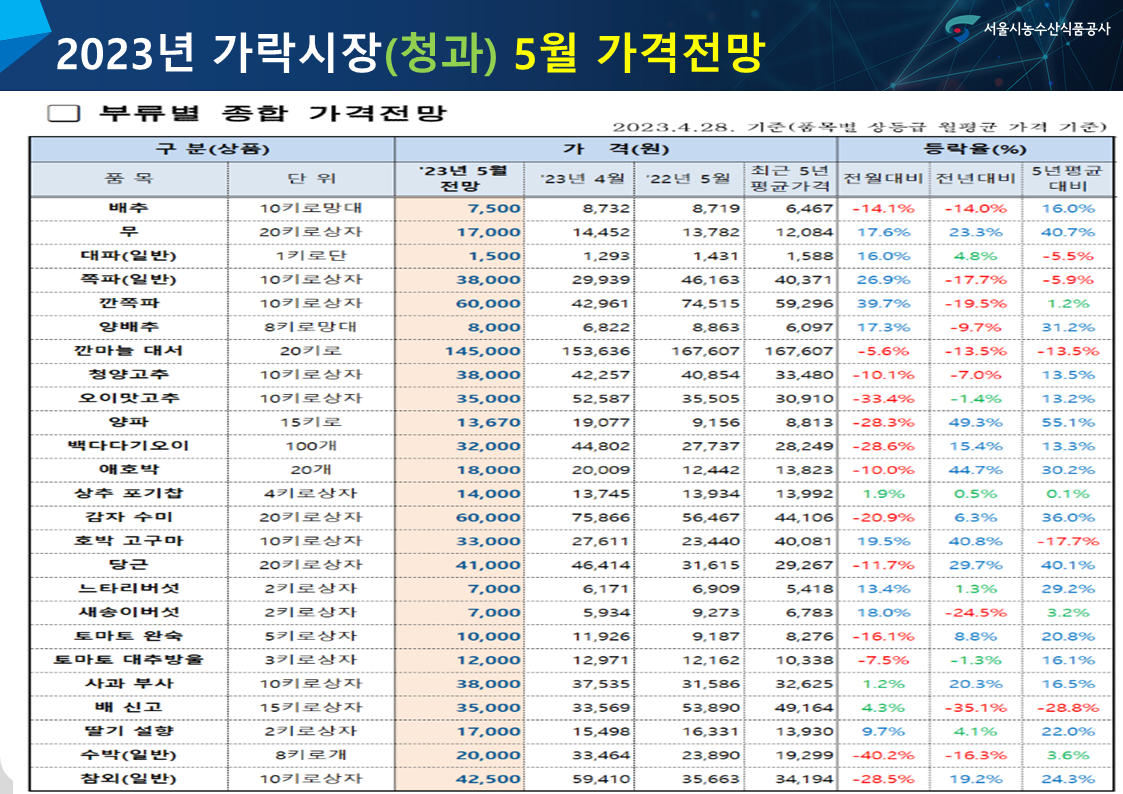Select the title text 5월 가격전망
The image size is (1123, 794).
pyautogui.click(x=640, y=52)
